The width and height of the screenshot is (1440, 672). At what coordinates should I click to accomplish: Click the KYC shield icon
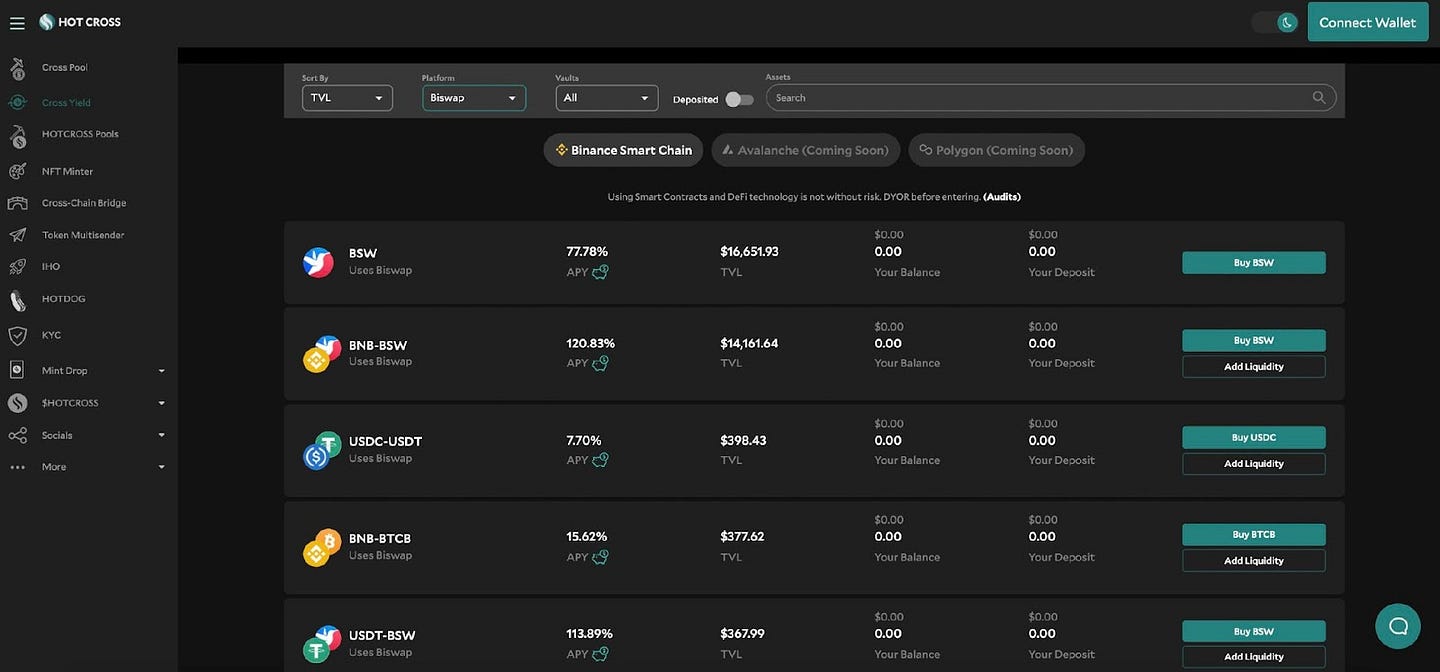pyautogui.click(x=17, y=335)
